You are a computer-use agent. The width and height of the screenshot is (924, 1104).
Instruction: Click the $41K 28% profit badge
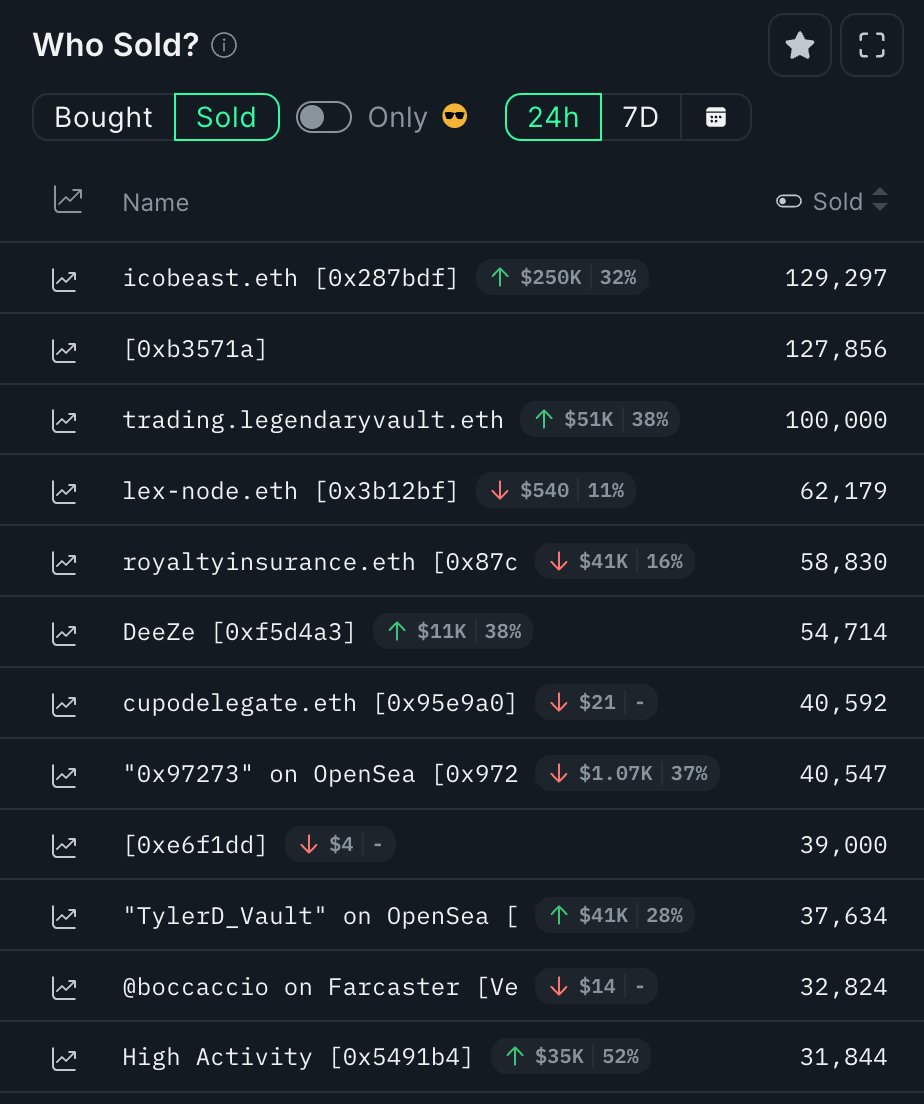615,915
